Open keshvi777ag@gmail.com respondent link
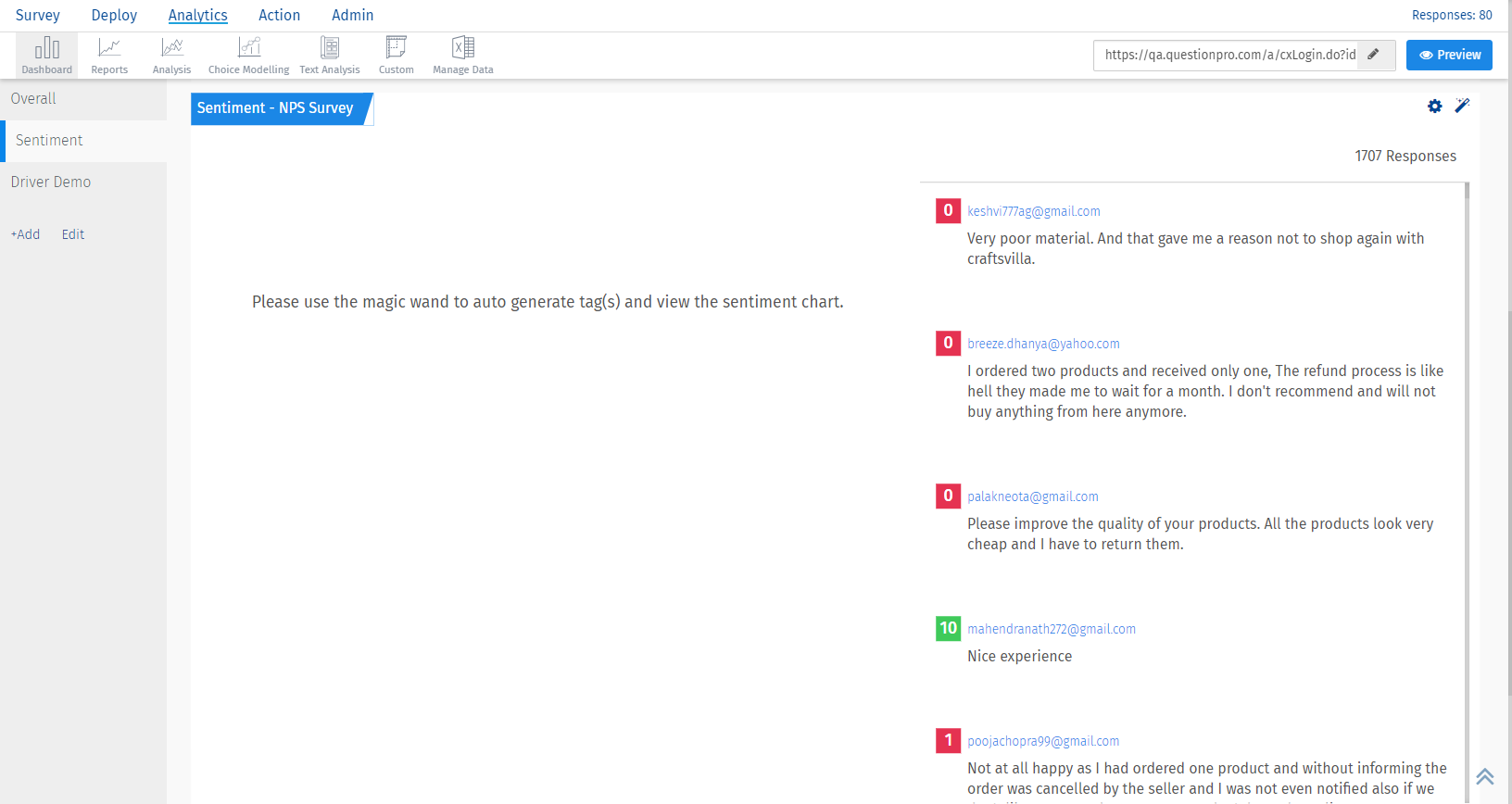This screenshot has height=804, width=1512. 1034,211
